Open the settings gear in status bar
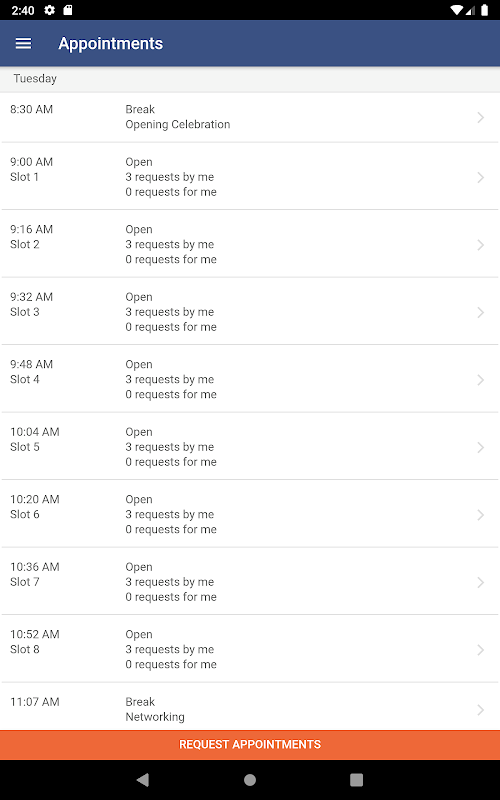This screenshot has width=500, height=800. pyautogui.click(x=49, y=10)
